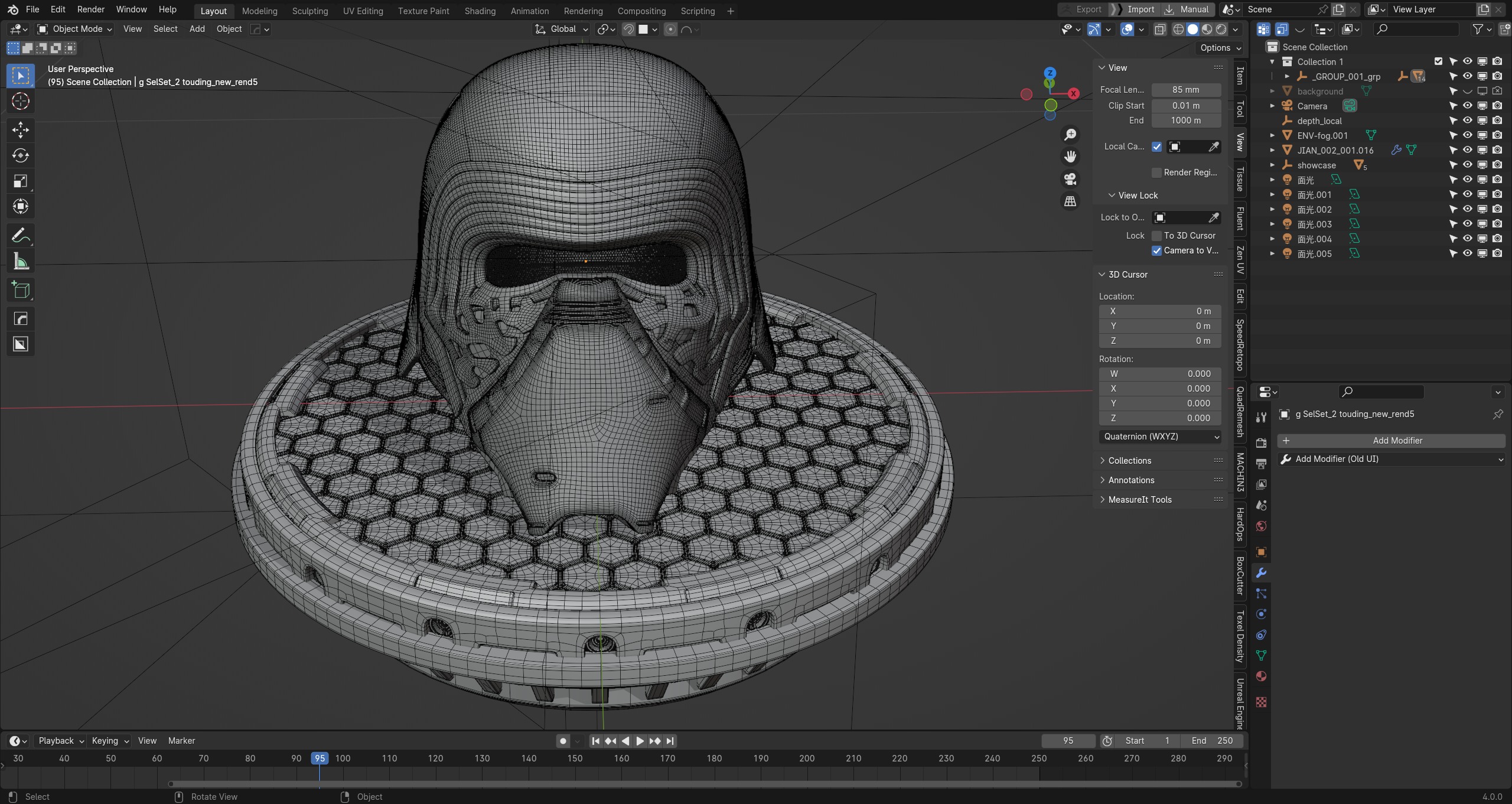Uncheck Local Camera checkbox
The width and height of the screenshot is (1512, 804).
(x=1156, y=147)
